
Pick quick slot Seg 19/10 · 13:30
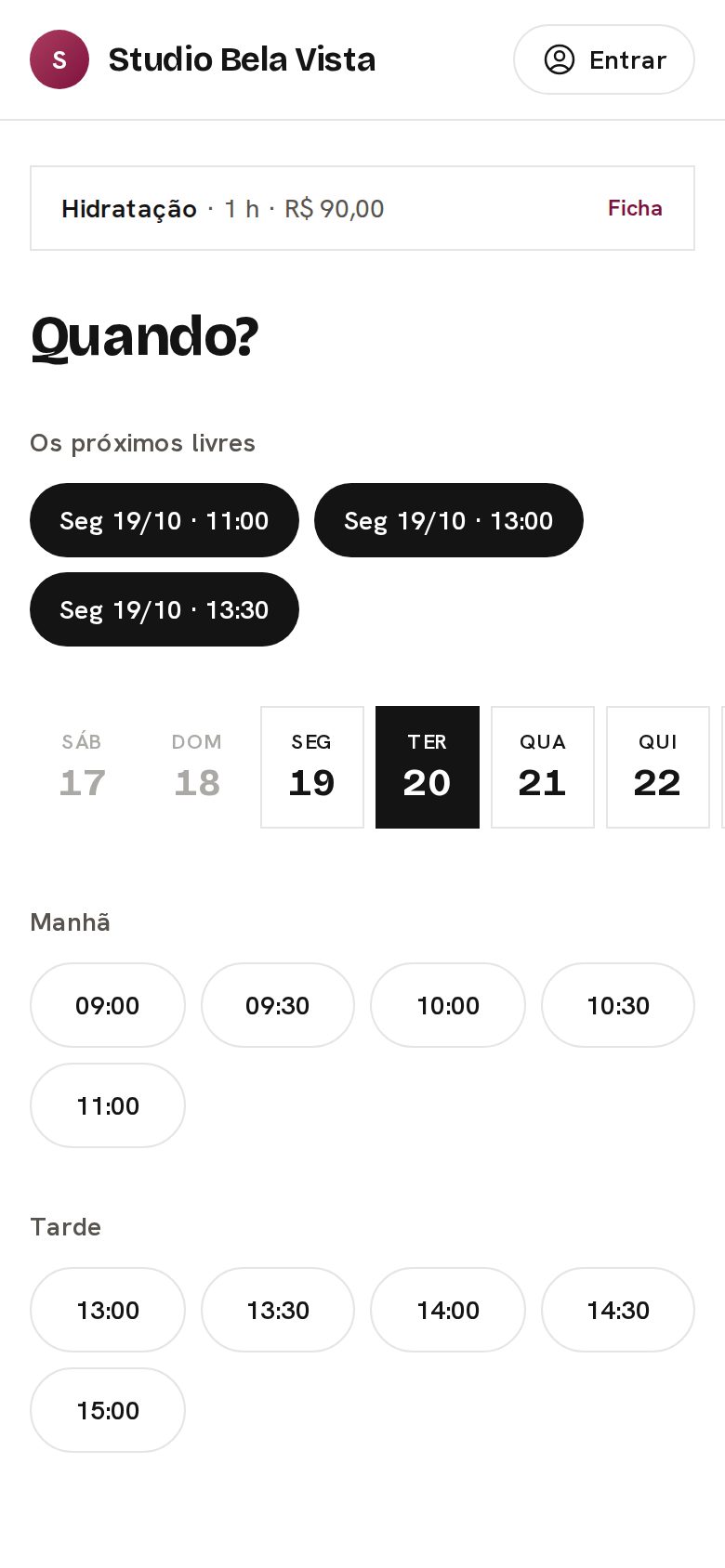pos(165,609)
